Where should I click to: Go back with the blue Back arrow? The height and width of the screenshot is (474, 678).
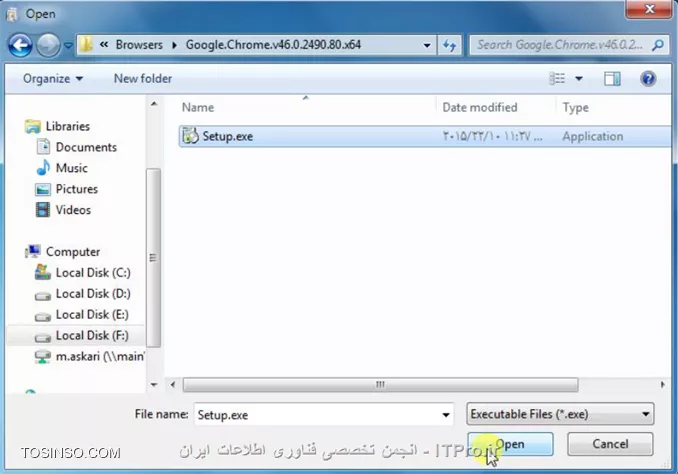pyautogui.click(x=20, y=45)
